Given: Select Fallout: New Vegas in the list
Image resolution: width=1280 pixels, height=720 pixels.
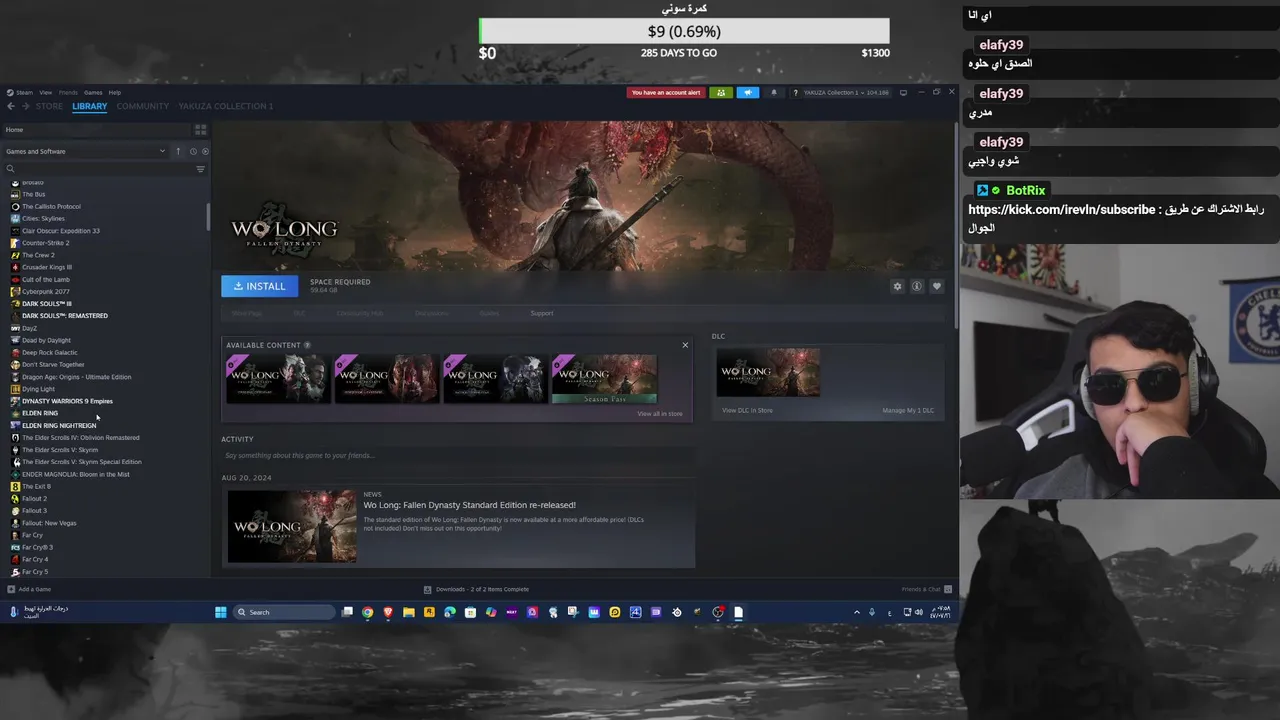Looking at the screenshot, I should pos(49,523).
